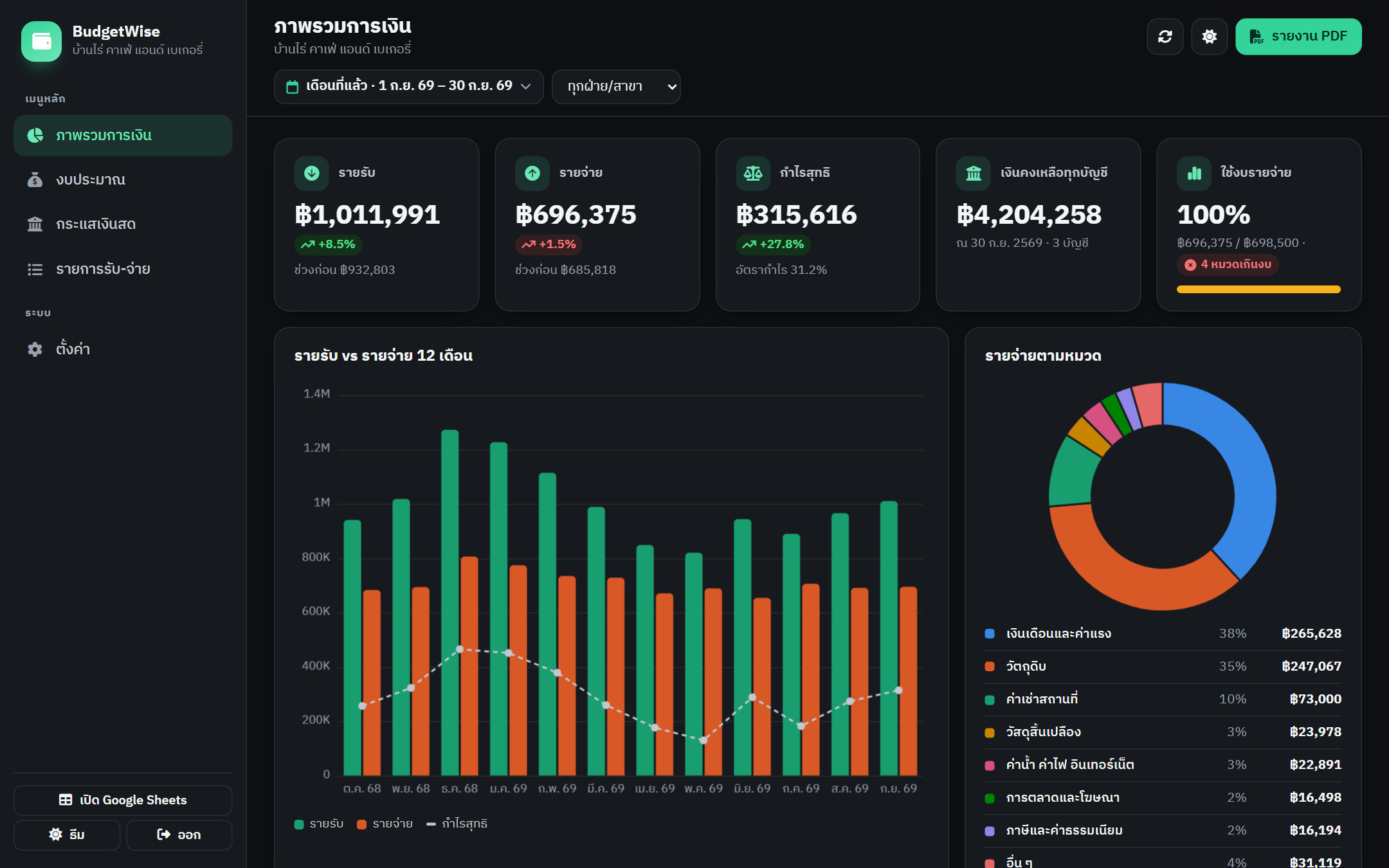Click the calendar icon in date range selector
1389x868 pixels.
[x=292, y=87]
